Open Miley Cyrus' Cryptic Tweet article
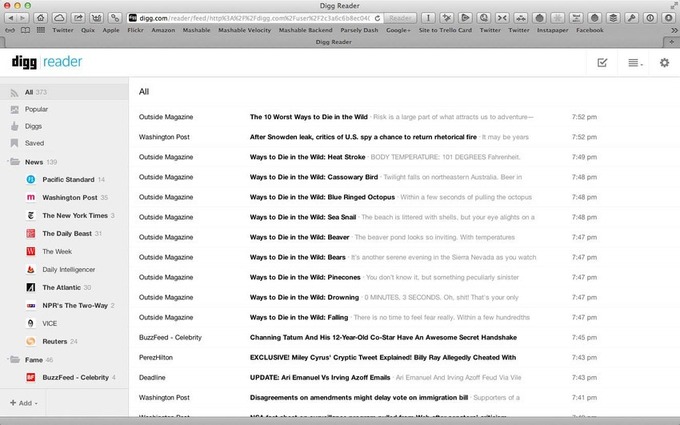This screenshot has width=680, height=425. point(383,357)
